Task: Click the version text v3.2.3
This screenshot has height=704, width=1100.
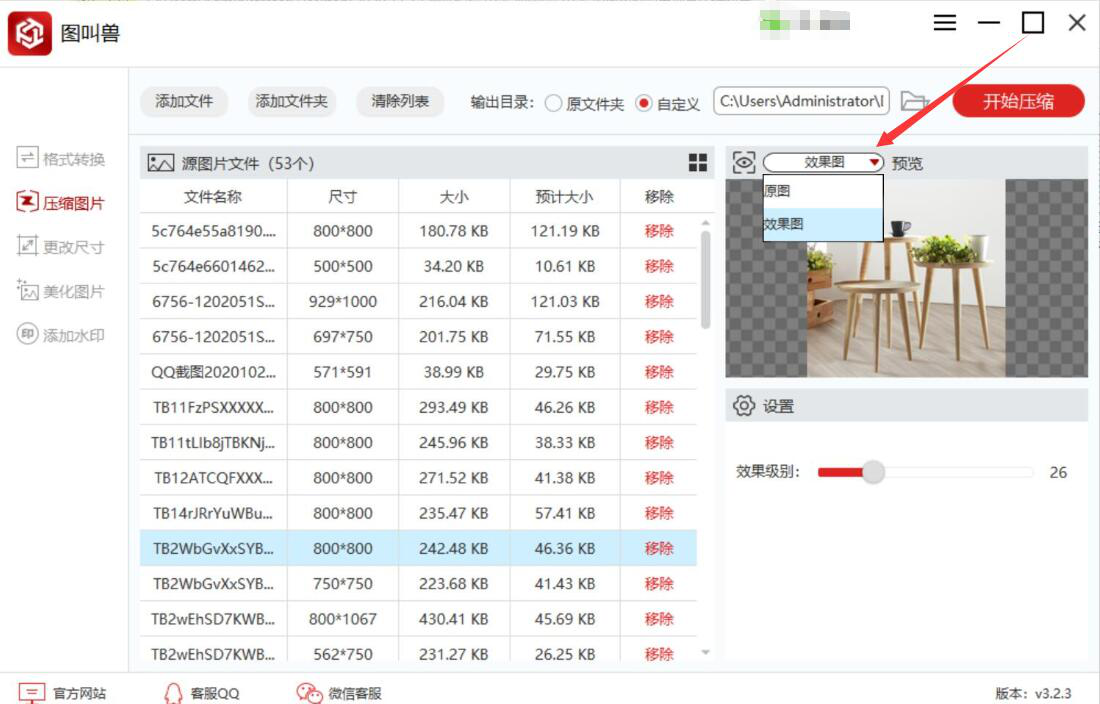Action: click(1052, 693)
